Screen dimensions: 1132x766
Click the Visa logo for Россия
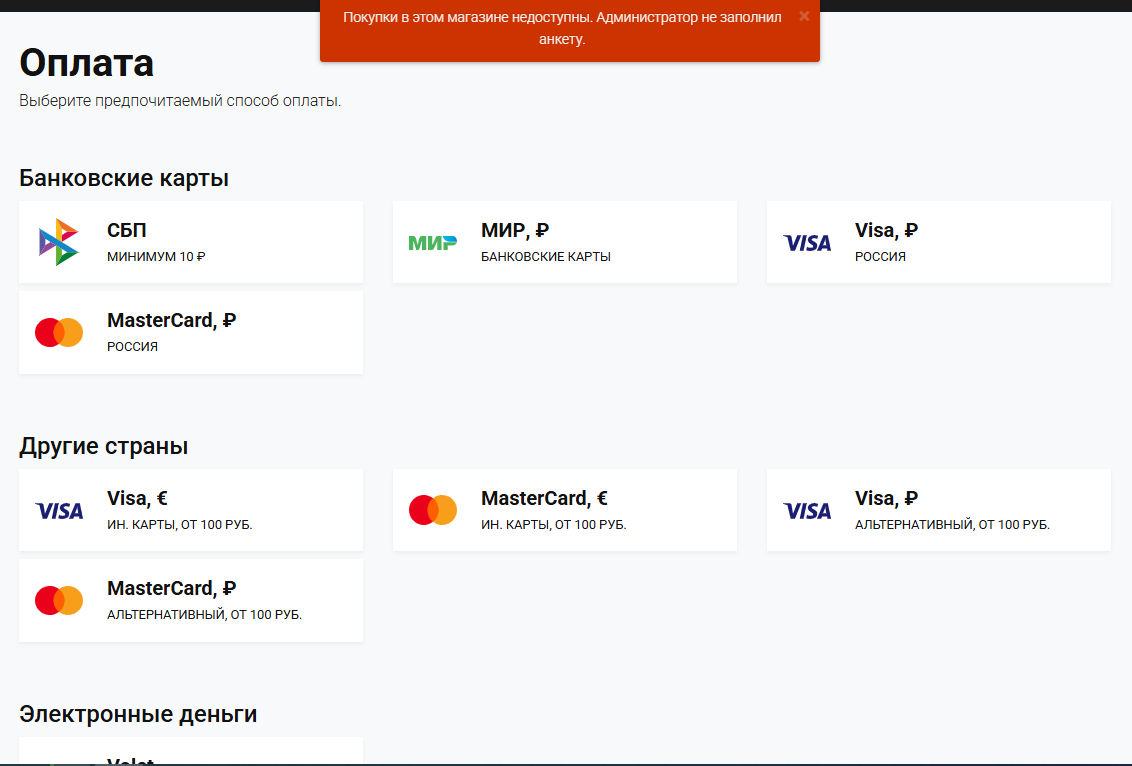tap(807, 242)
